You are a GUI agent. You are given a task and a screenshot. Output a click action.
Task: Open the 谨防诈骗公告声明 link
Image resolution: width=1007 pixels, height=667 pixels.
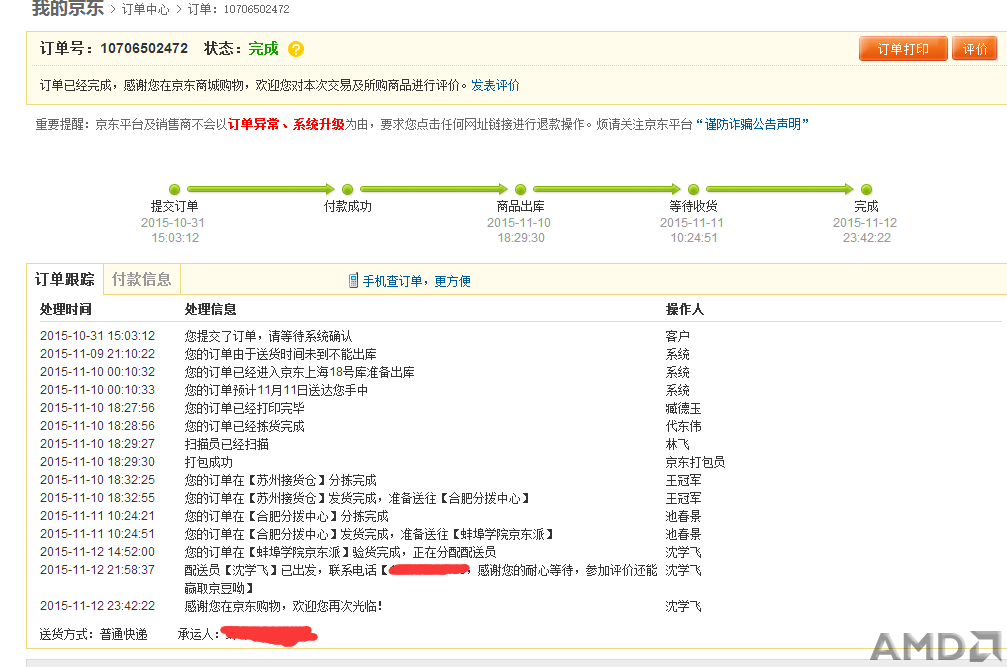(753, 124)
